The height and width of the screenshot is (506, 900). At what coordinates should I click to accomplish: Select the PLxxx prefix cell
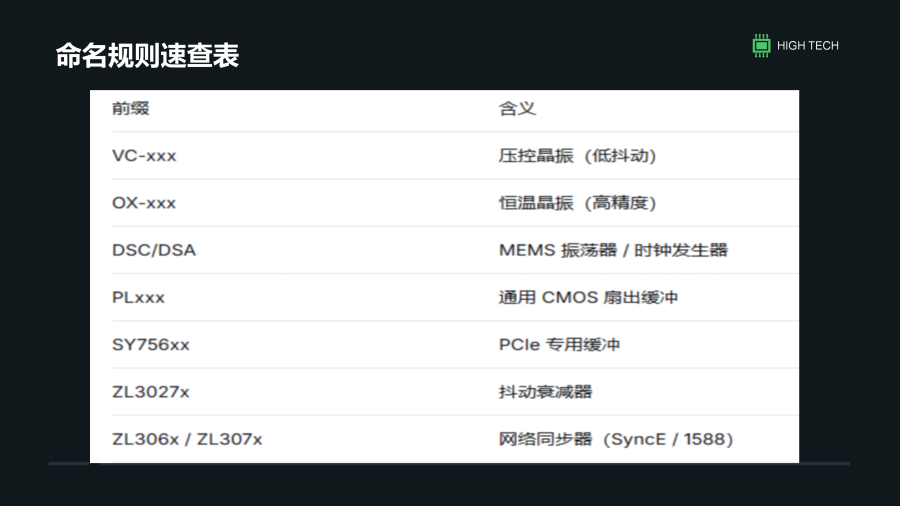(138, 298)
